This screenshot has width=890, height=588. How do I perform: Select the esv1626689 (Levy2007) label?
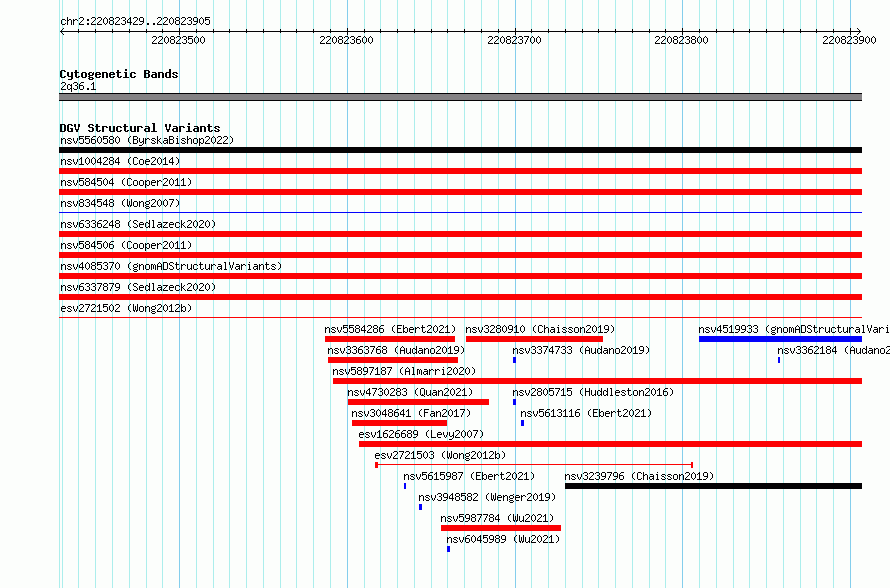421,434
